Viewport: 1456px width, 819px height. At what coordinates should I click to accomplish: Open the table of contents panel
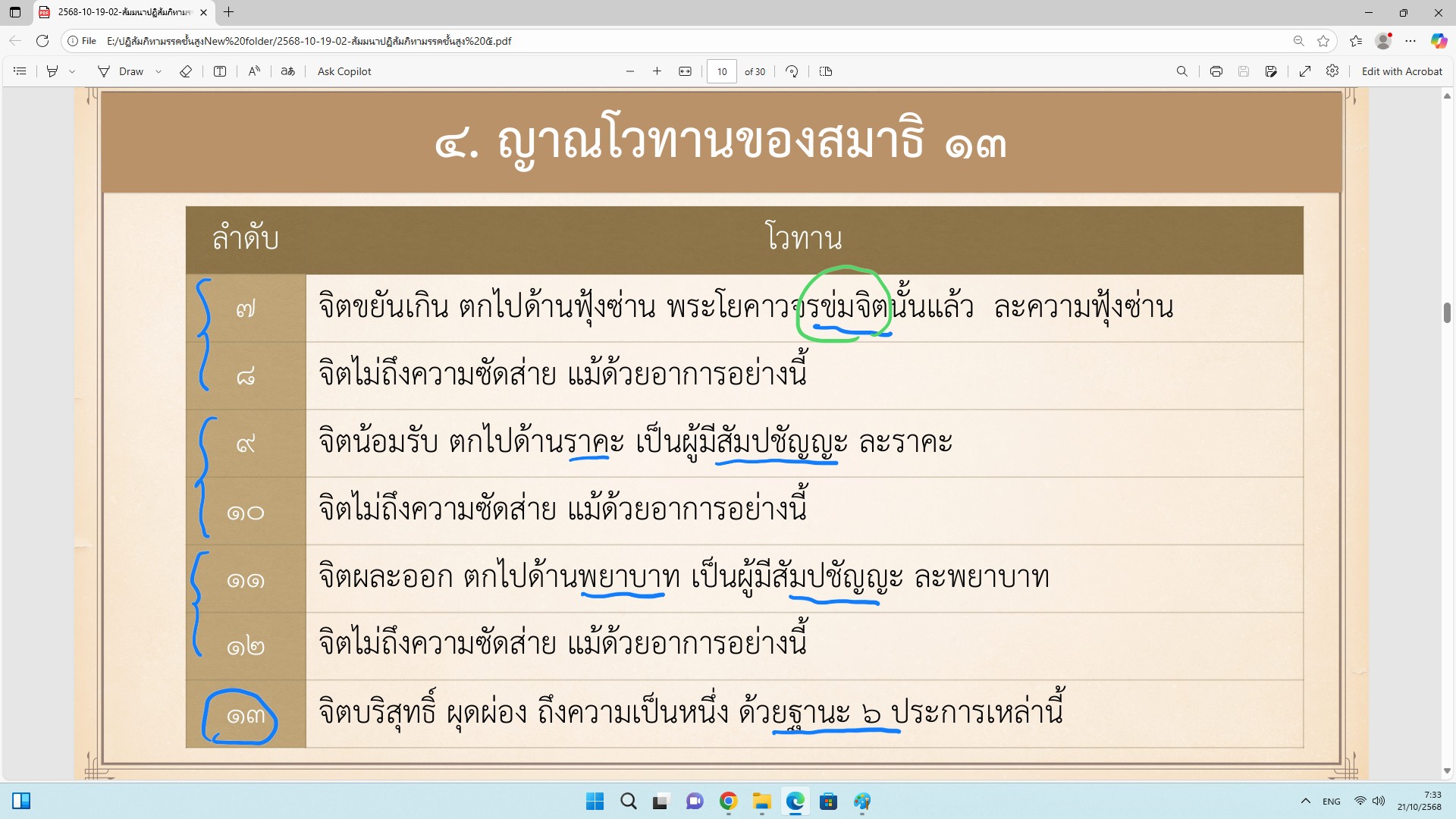[x=20, y=71]
